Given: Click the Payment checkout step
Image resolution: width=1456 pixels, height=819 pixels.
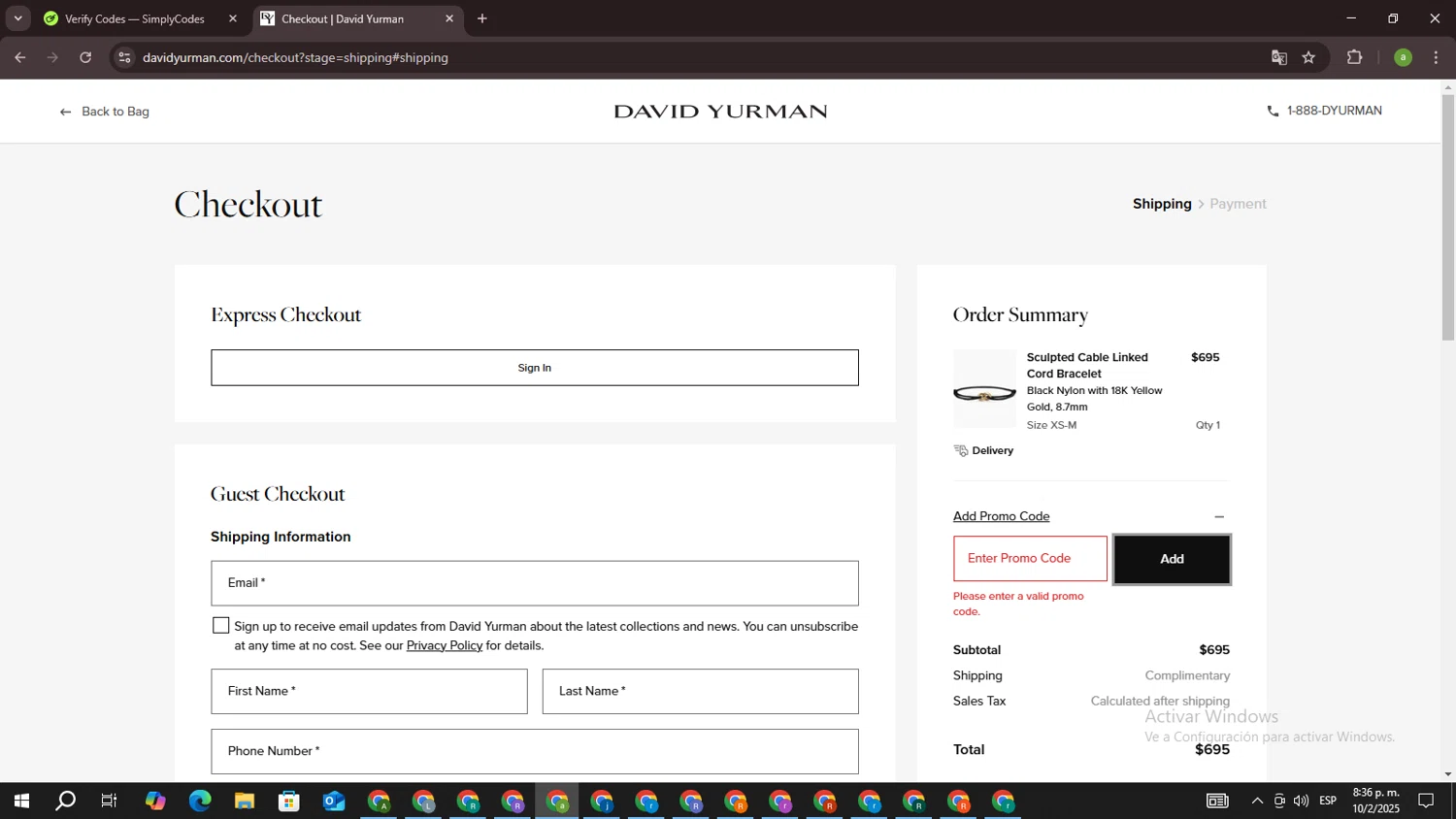Looking at the screenshot, I should pyautogui.click(x=1238, y=204).
